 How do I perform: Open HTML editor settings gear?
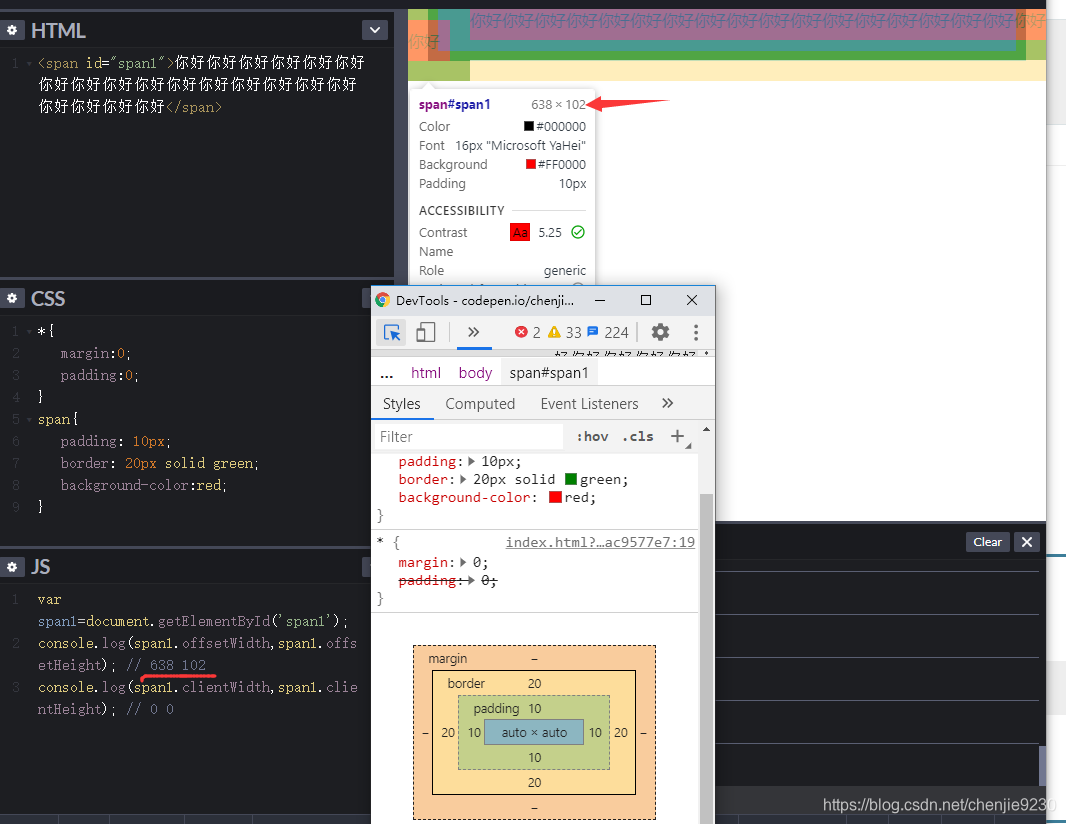coord(12,31)
